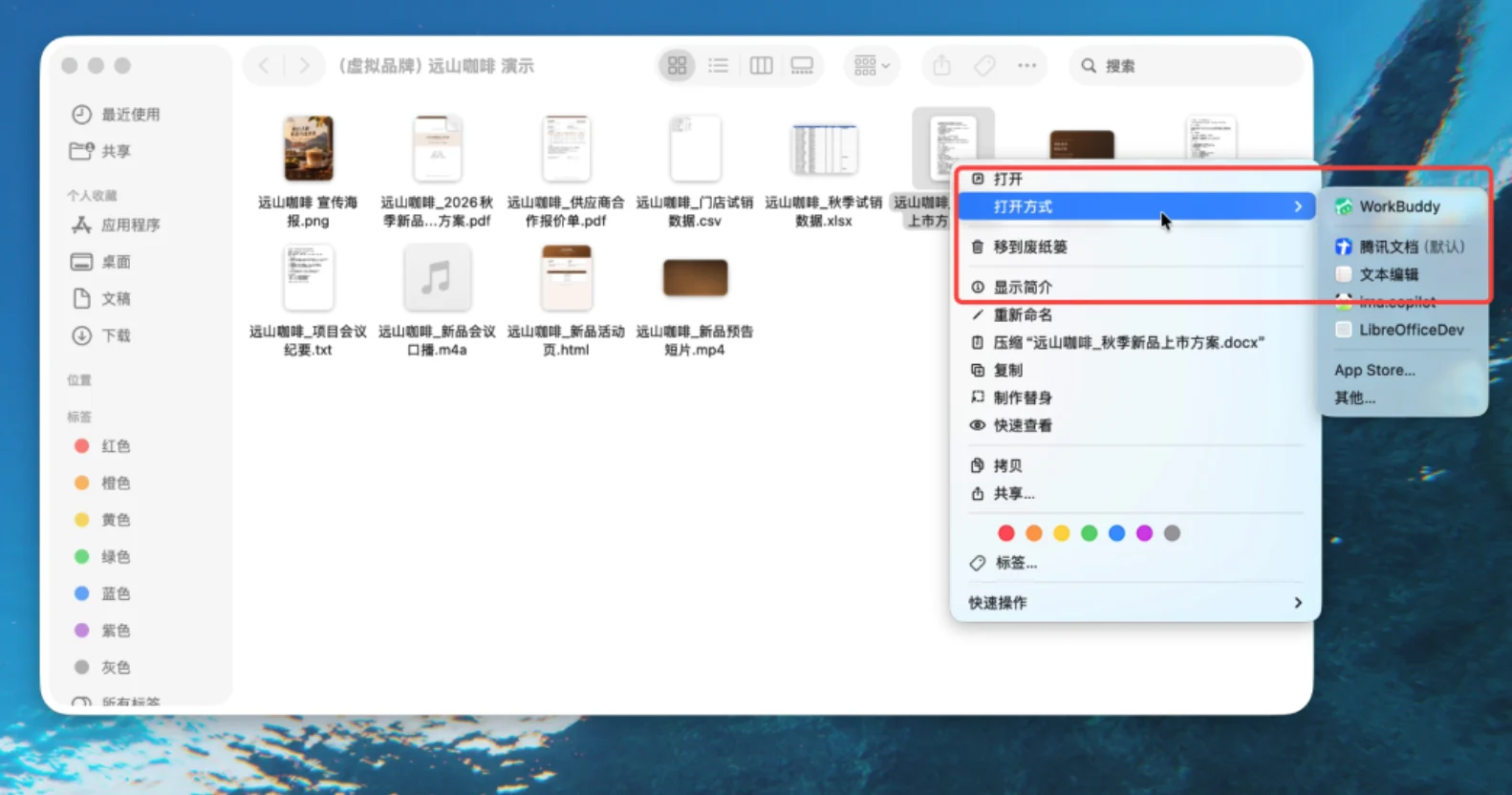This screenshot has height=795, width=1512.
Task: Switch Finder to list view
Action: [718, 66]
